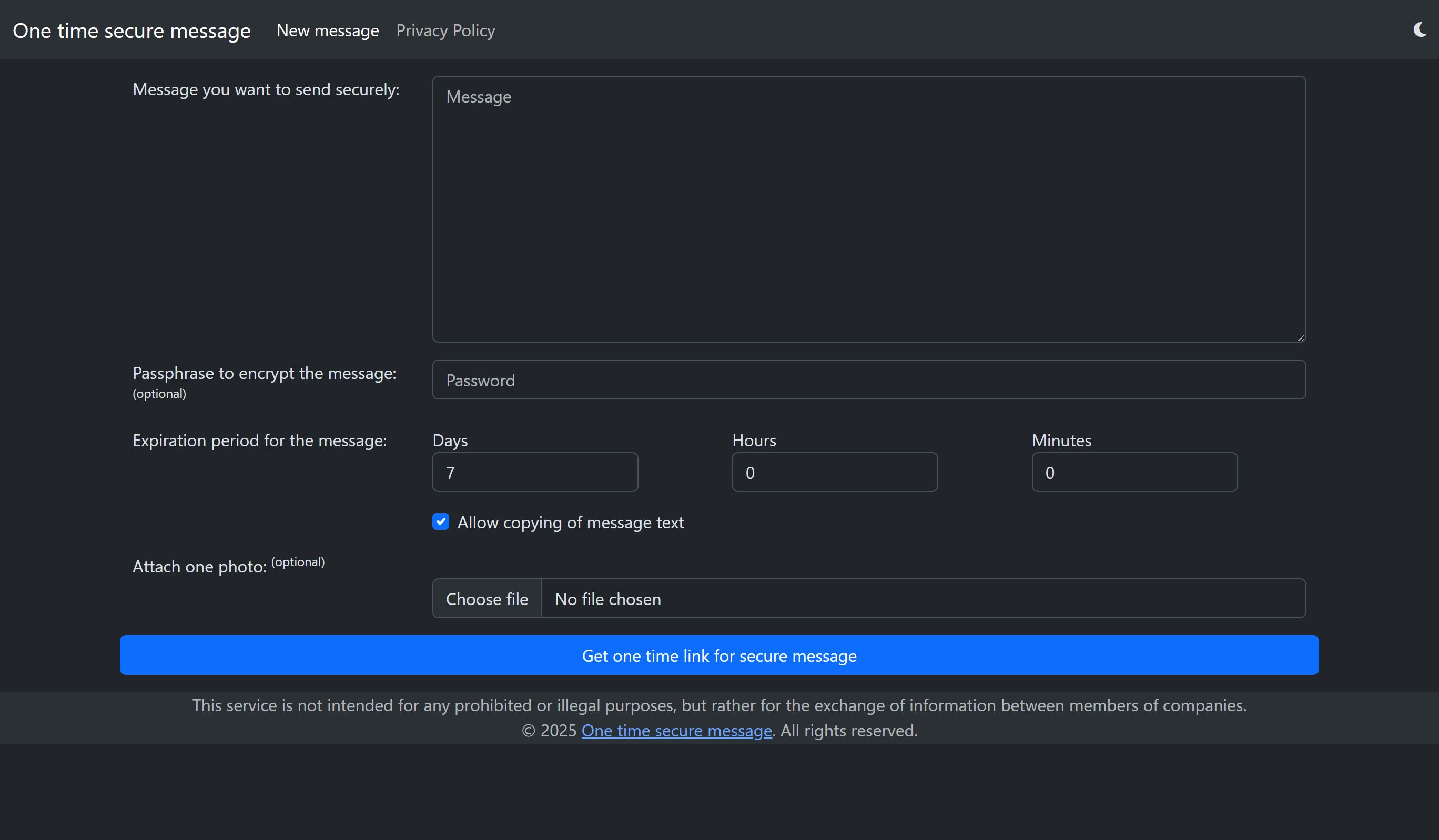Click the message textarea resize handle
This screenshot has height=840, width=1439.
click(1301, 338)
